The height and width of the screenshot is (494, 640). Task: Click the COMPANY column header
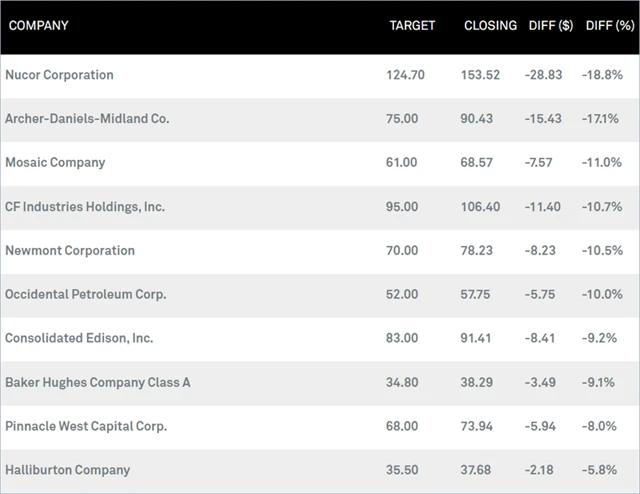click(38, 25)
